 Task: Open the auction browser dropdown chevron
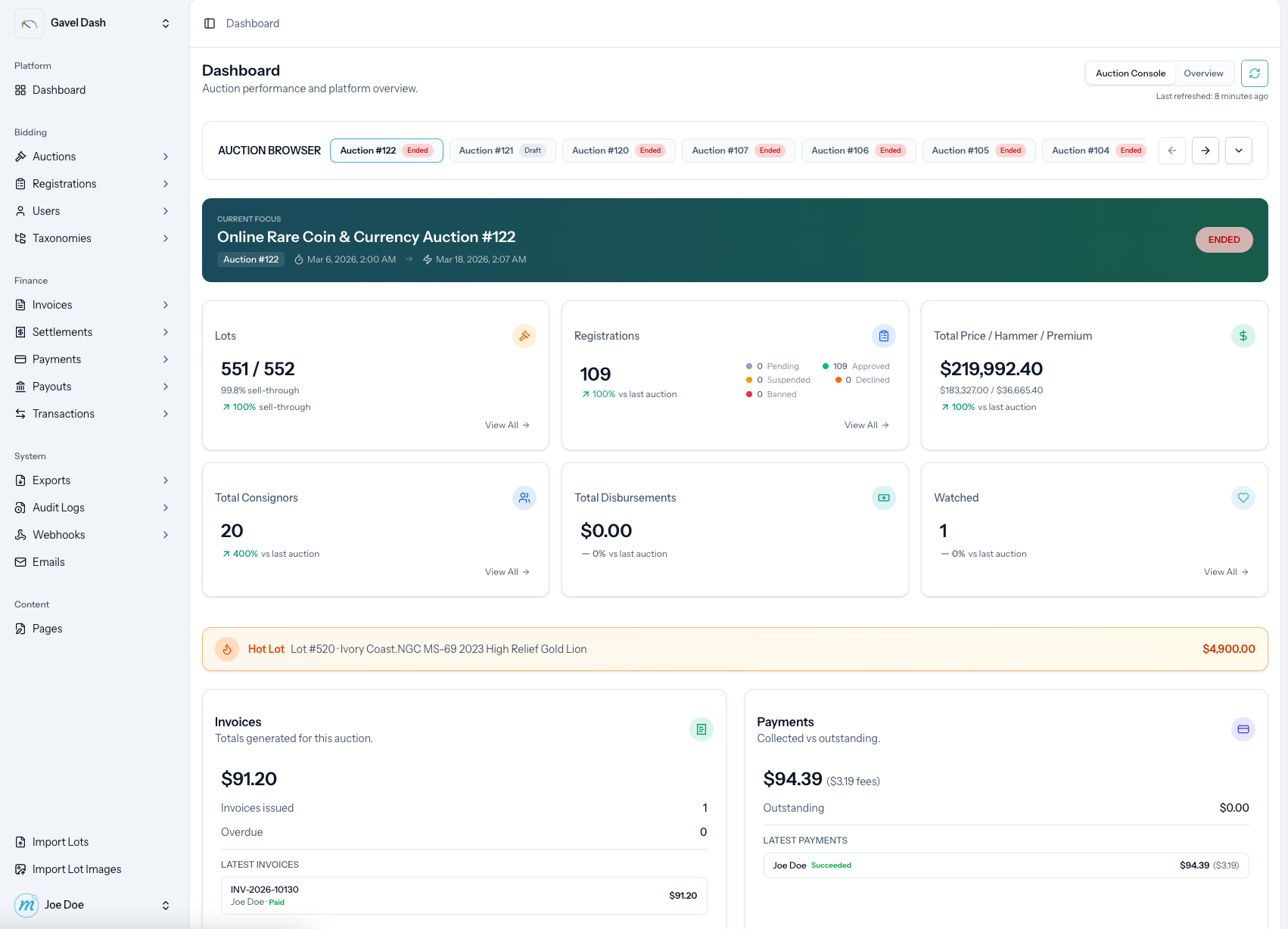point(1239,151)
